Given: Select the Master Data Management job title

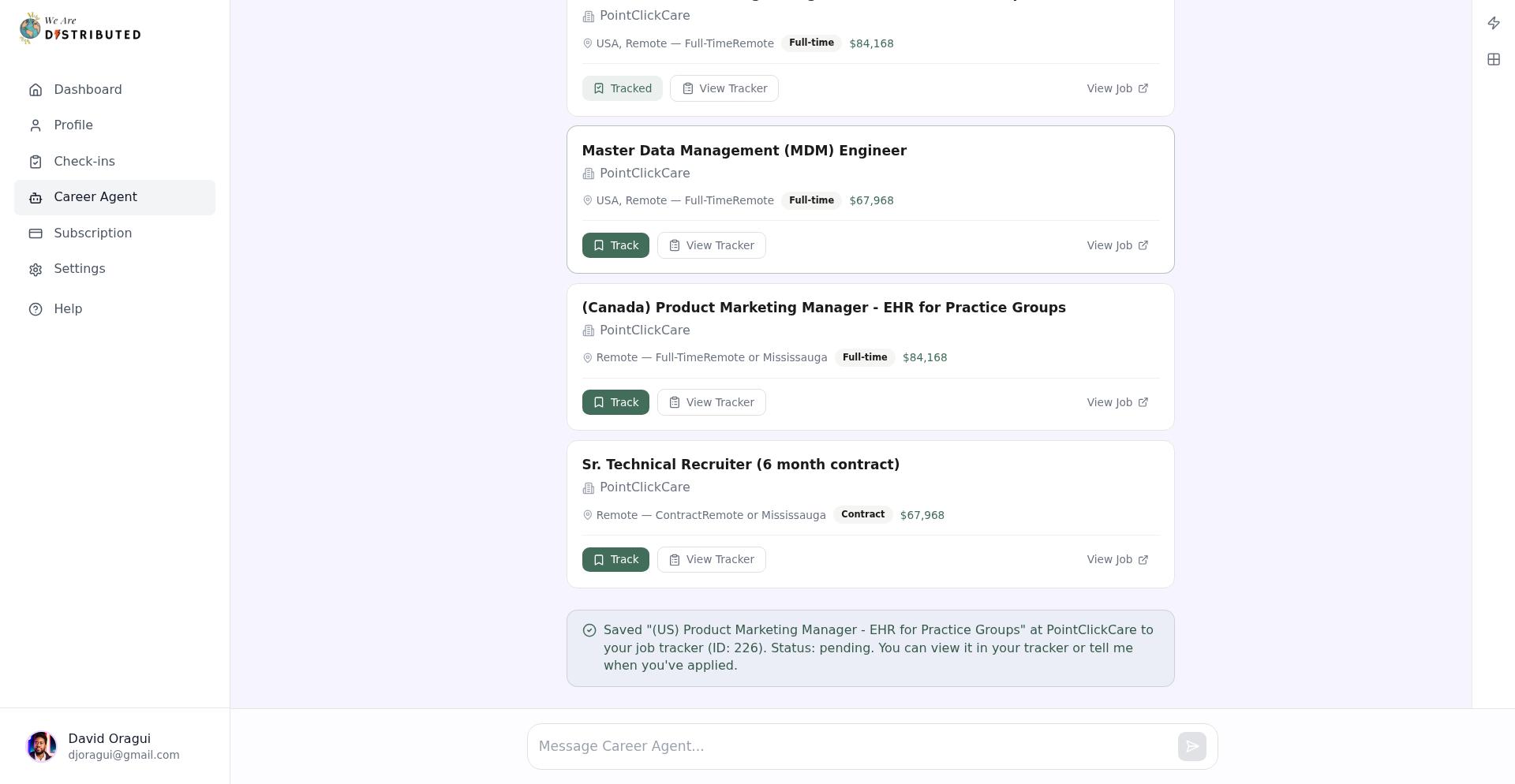Looking at the screenshot, I should coord(744,150).
